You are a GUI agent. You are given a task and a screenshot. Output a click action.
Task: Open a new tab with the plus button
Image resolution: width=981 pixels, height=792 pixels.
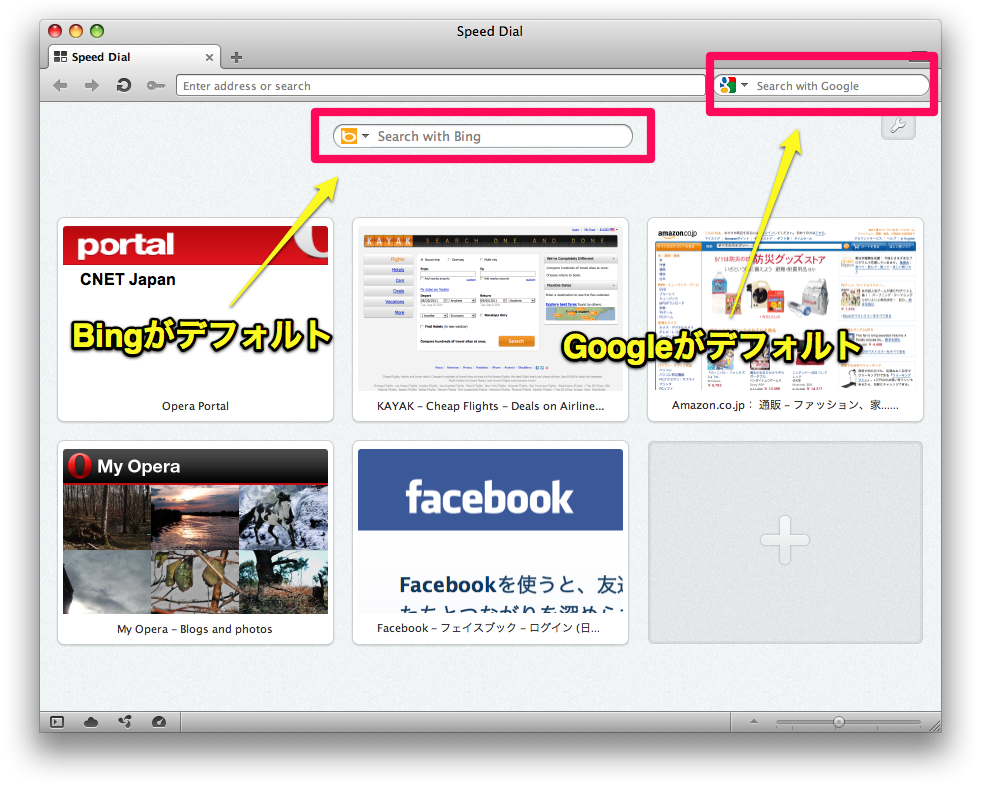[x=236, y=58]
